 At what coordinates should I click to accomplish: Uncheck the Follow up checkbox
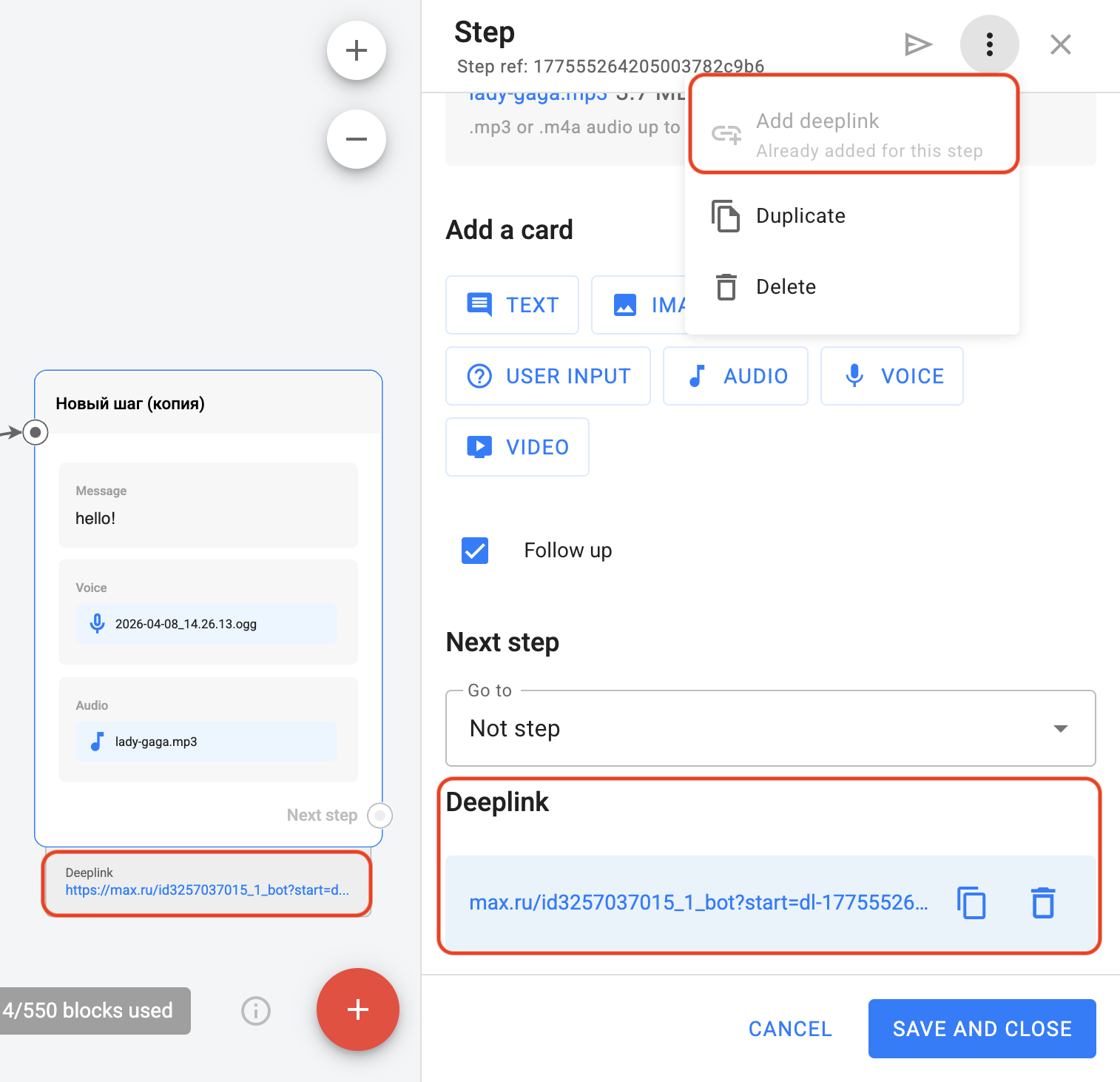475,551
